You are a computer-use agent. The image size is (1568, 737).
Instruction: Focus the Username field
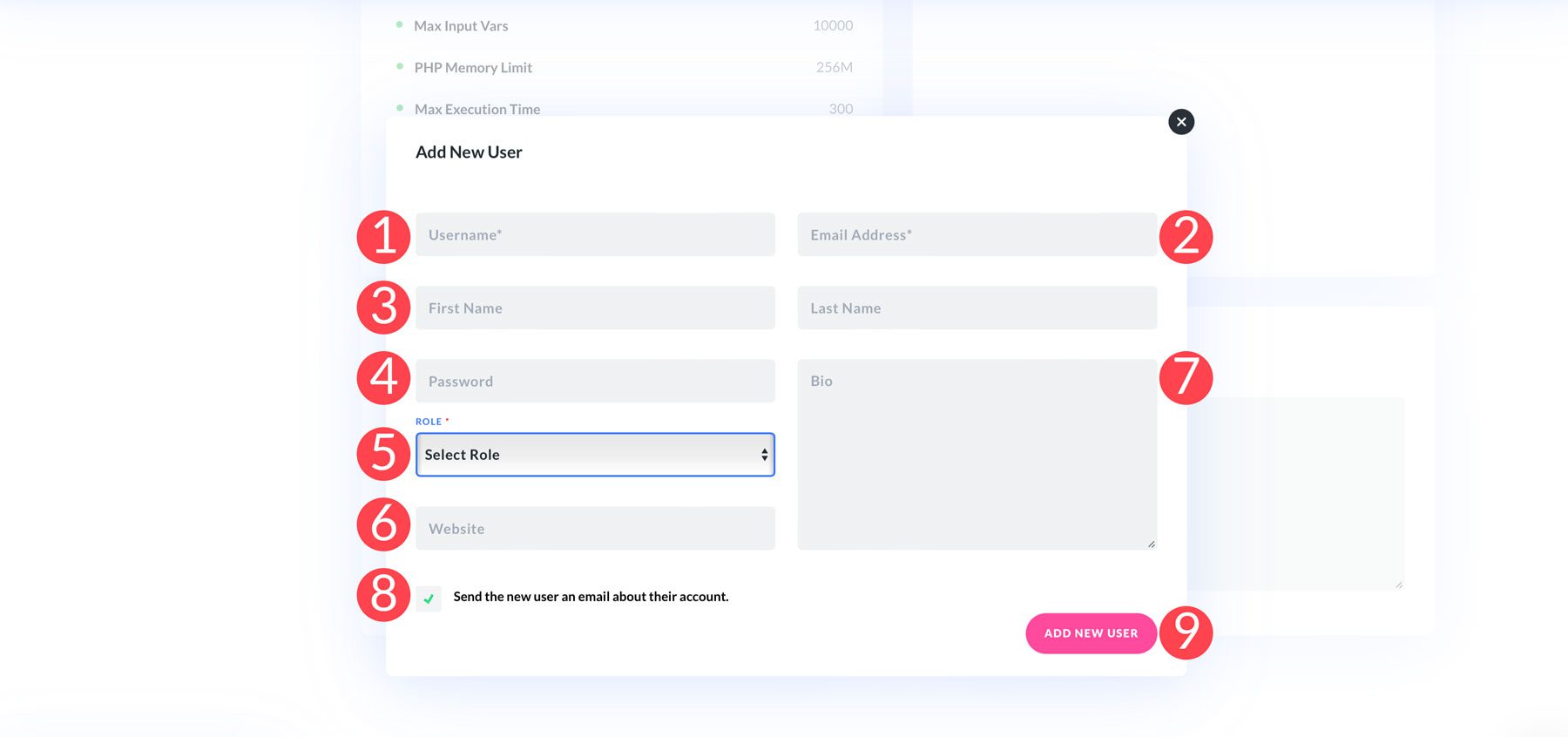pyautogui.click(x=595, y=234)
